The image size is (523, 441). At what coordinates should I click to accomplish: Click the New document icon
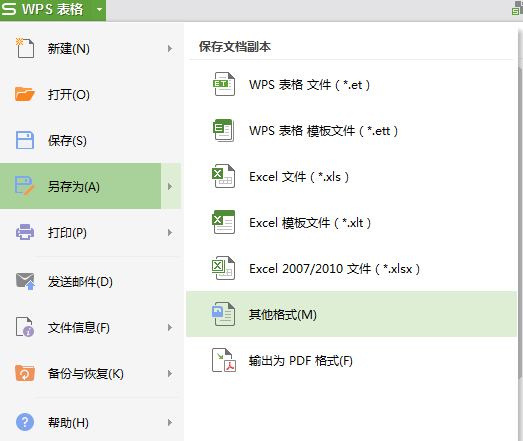tap(25, 48)
